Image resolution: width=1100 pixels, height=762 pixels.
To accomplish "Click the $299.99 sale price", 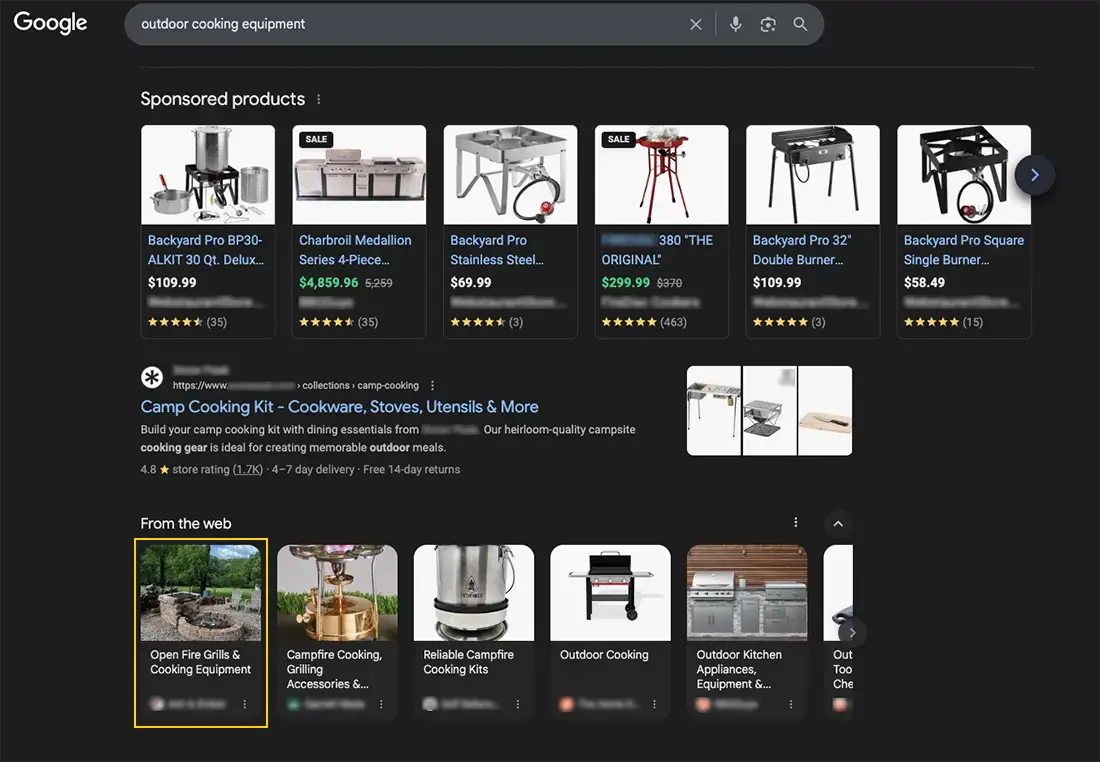I will (x=626, y=283).
